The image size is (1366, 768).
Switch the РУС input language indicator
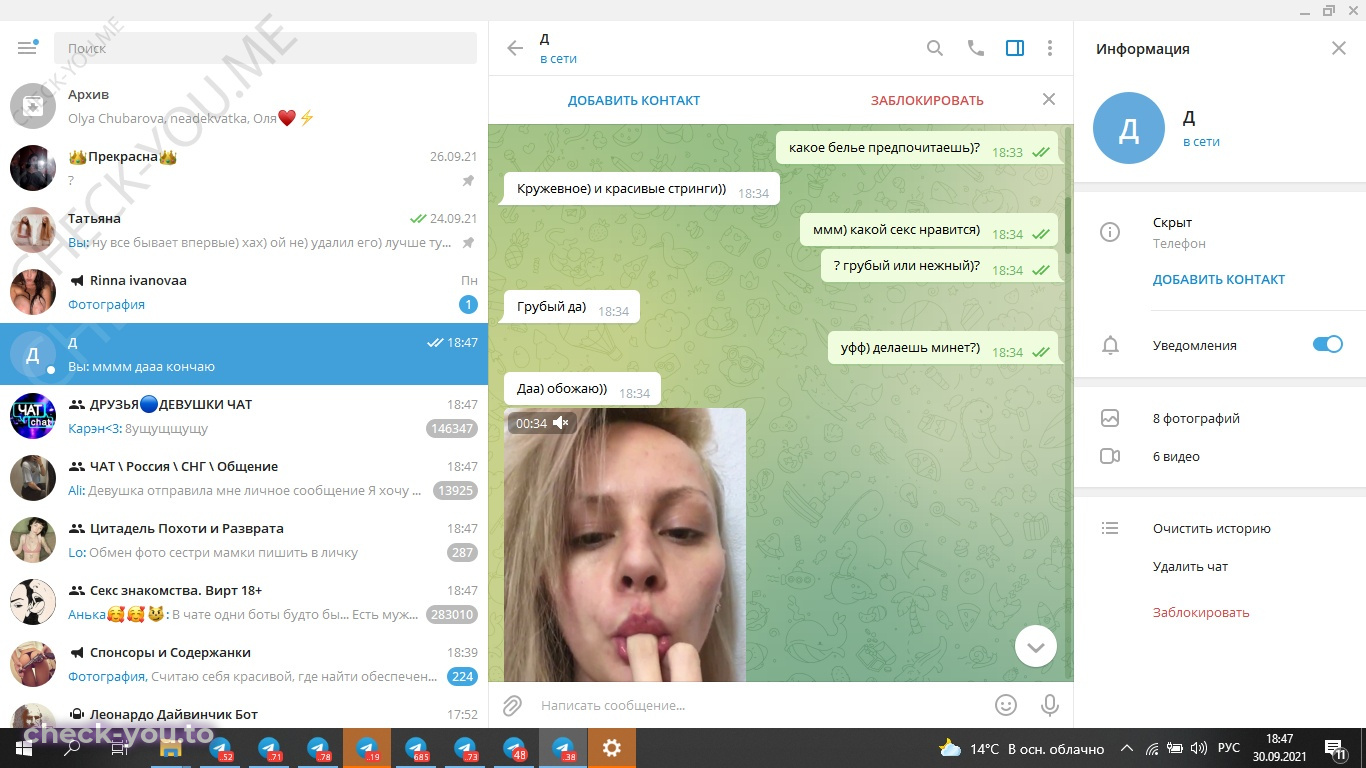pyautogui.click(x=1228, y=748)
